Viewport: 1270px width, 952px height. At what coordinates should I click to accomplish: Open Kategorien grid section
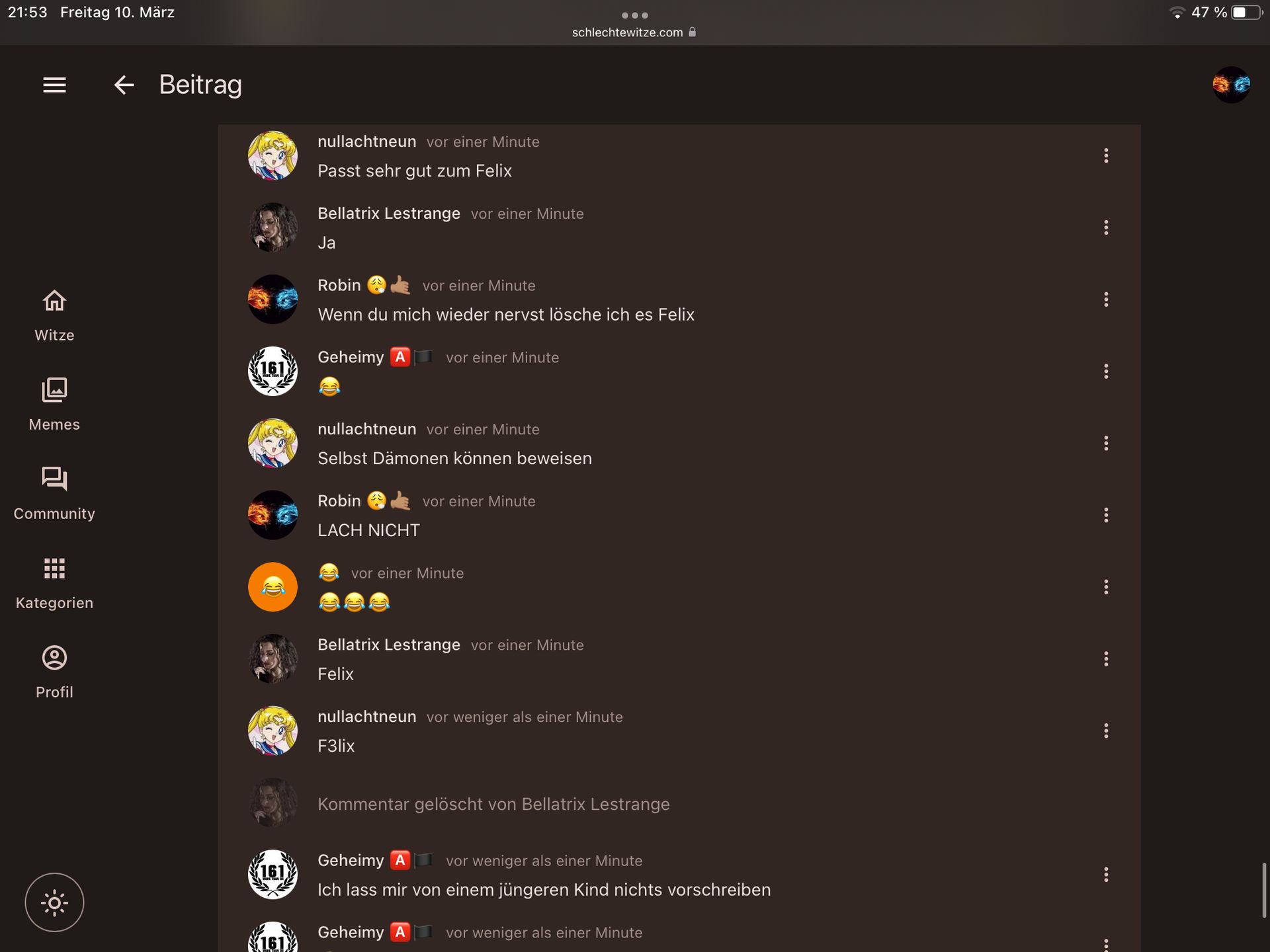(x=54, y=583)
